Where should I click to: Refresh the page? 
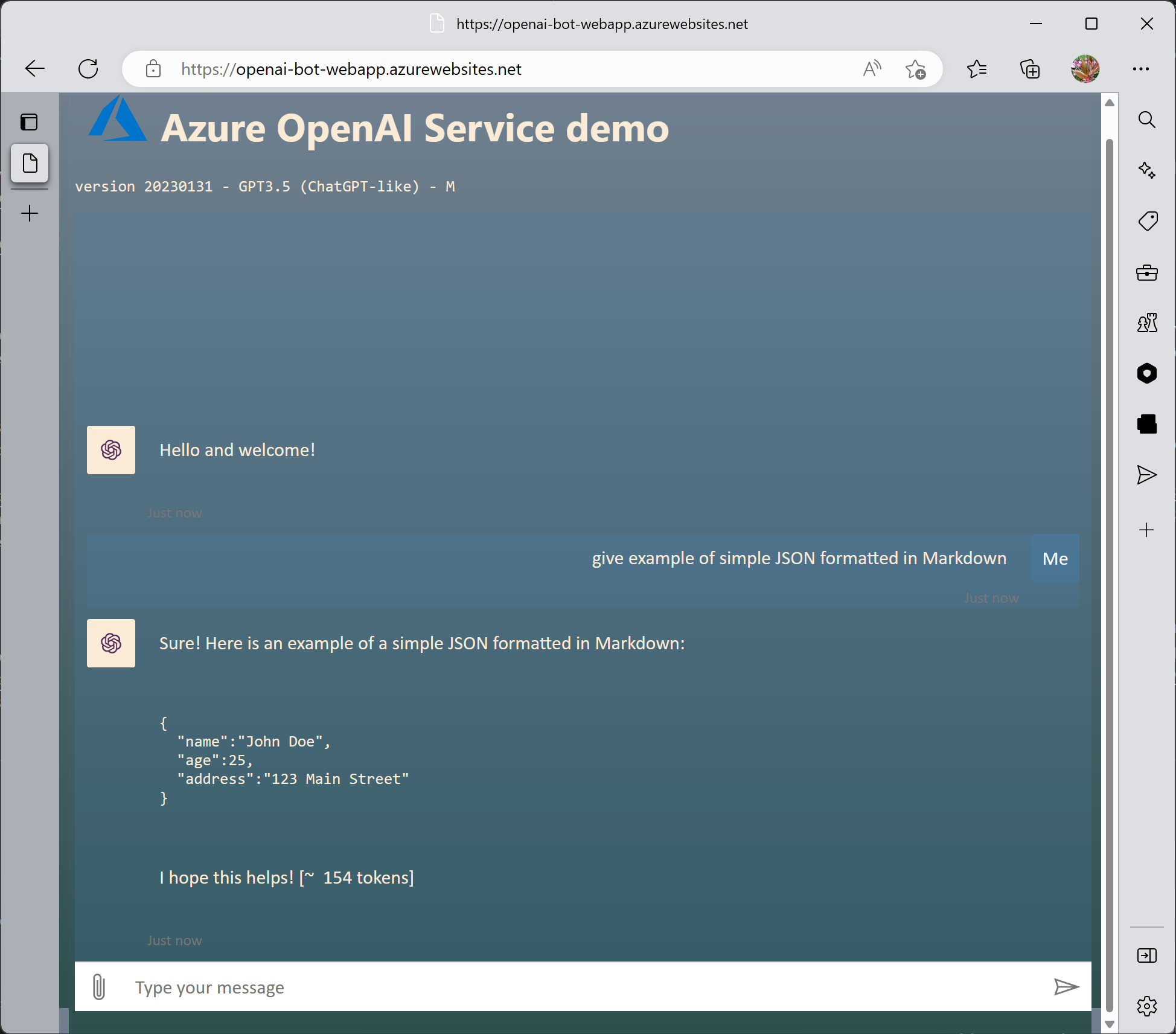[x=88, y=69]
